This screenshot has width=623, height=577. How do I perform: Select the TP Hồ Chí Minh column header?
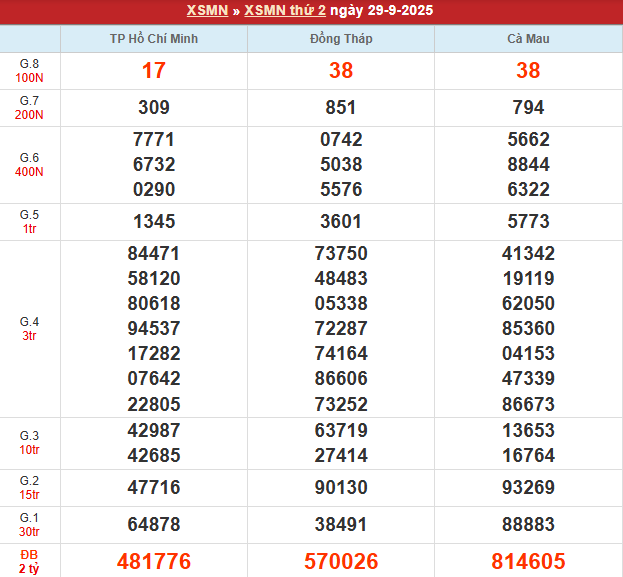coord(154,39)
